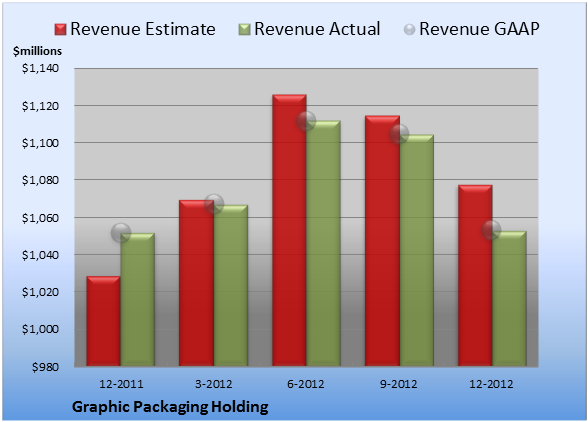Select the green actual bar for 6-2012
The height and width of the screenshot is (422, 588).
click(x=324, y=243)
